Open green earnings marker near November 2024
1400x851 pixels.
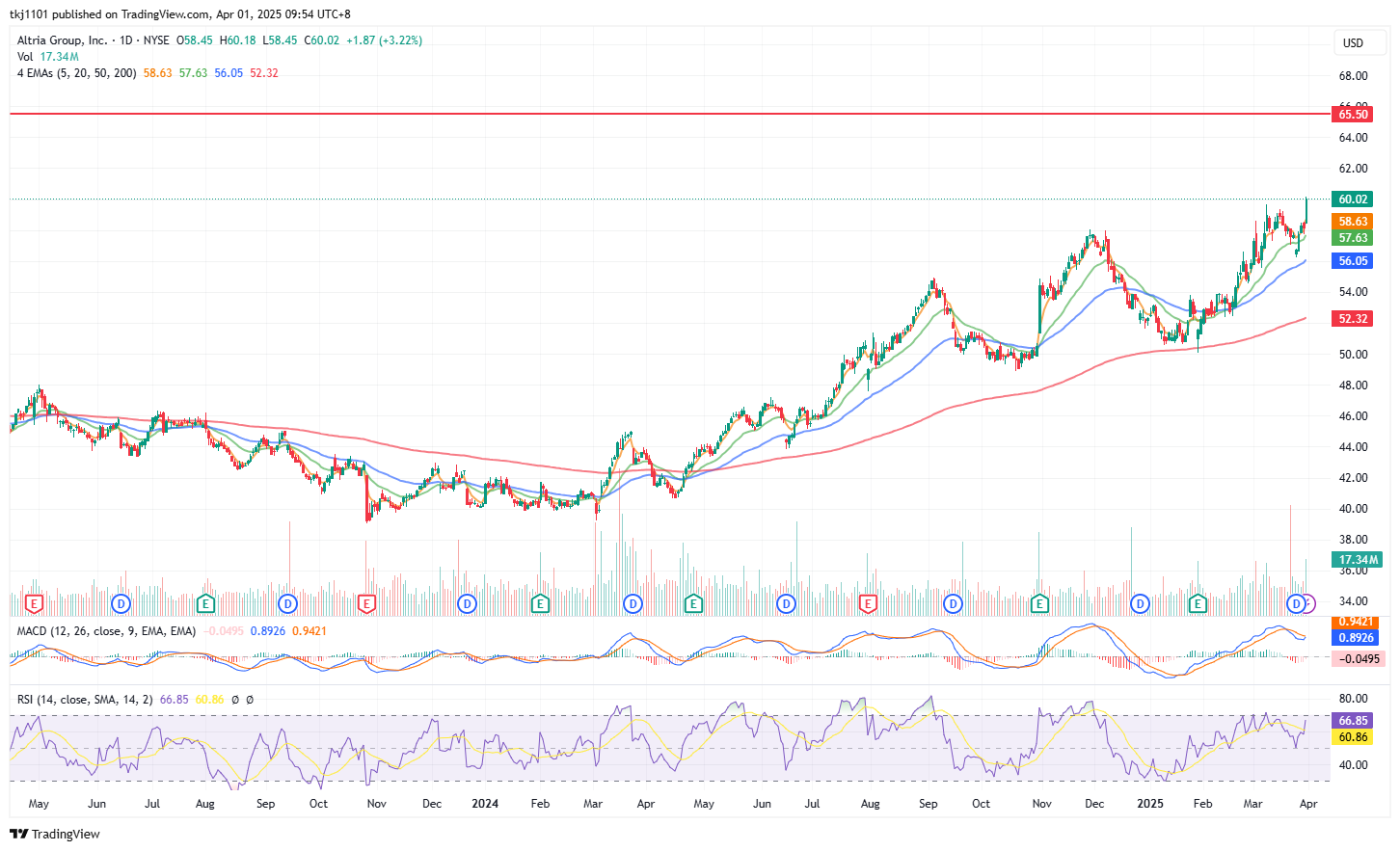pyautogui.click(x=1039, y=604)
